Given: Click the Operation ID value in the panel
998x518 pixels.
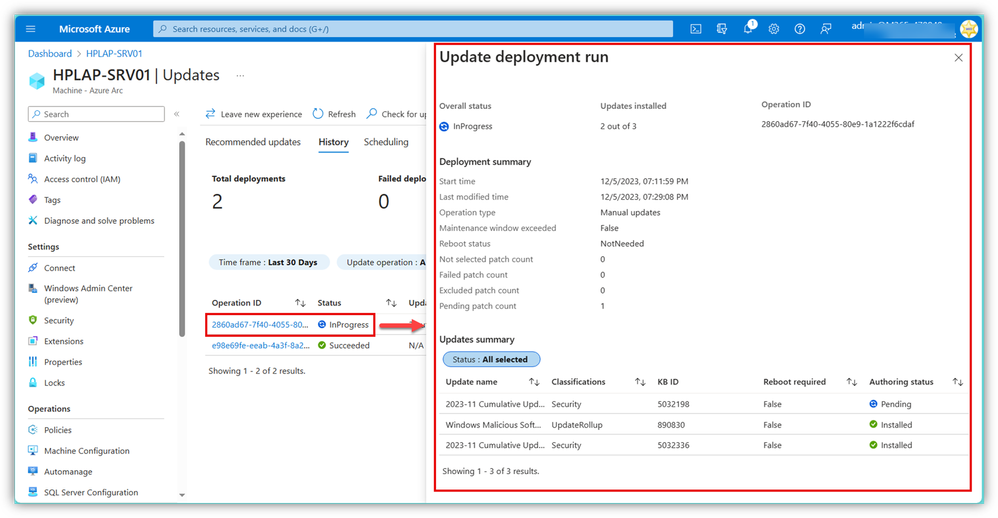Looking at the screenshot, I should (838, 124).
